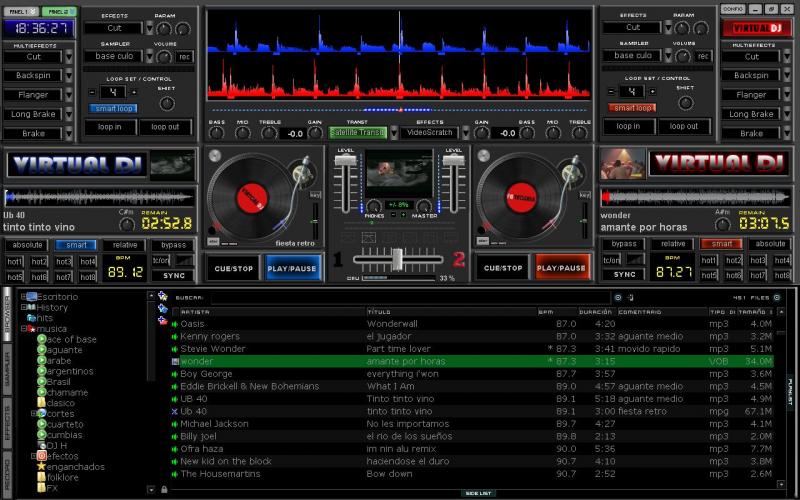Open the Browser side tab

pyautogui.click(x=7, y=313)
